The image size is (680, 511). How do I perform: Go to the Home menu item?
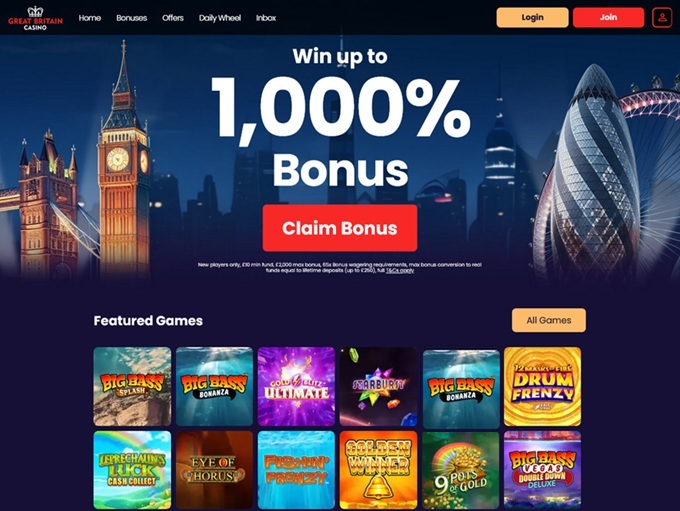coord(90,18)
